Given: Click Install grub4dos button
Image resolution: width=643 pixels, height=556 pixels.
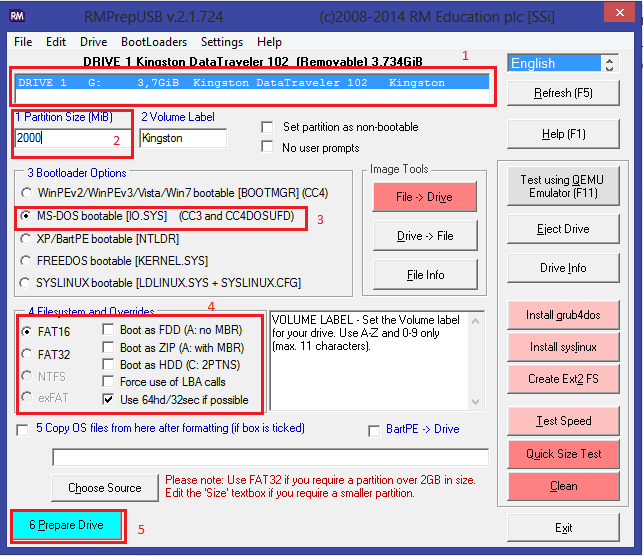Looking at the screenshot, I should click(565, 315).
